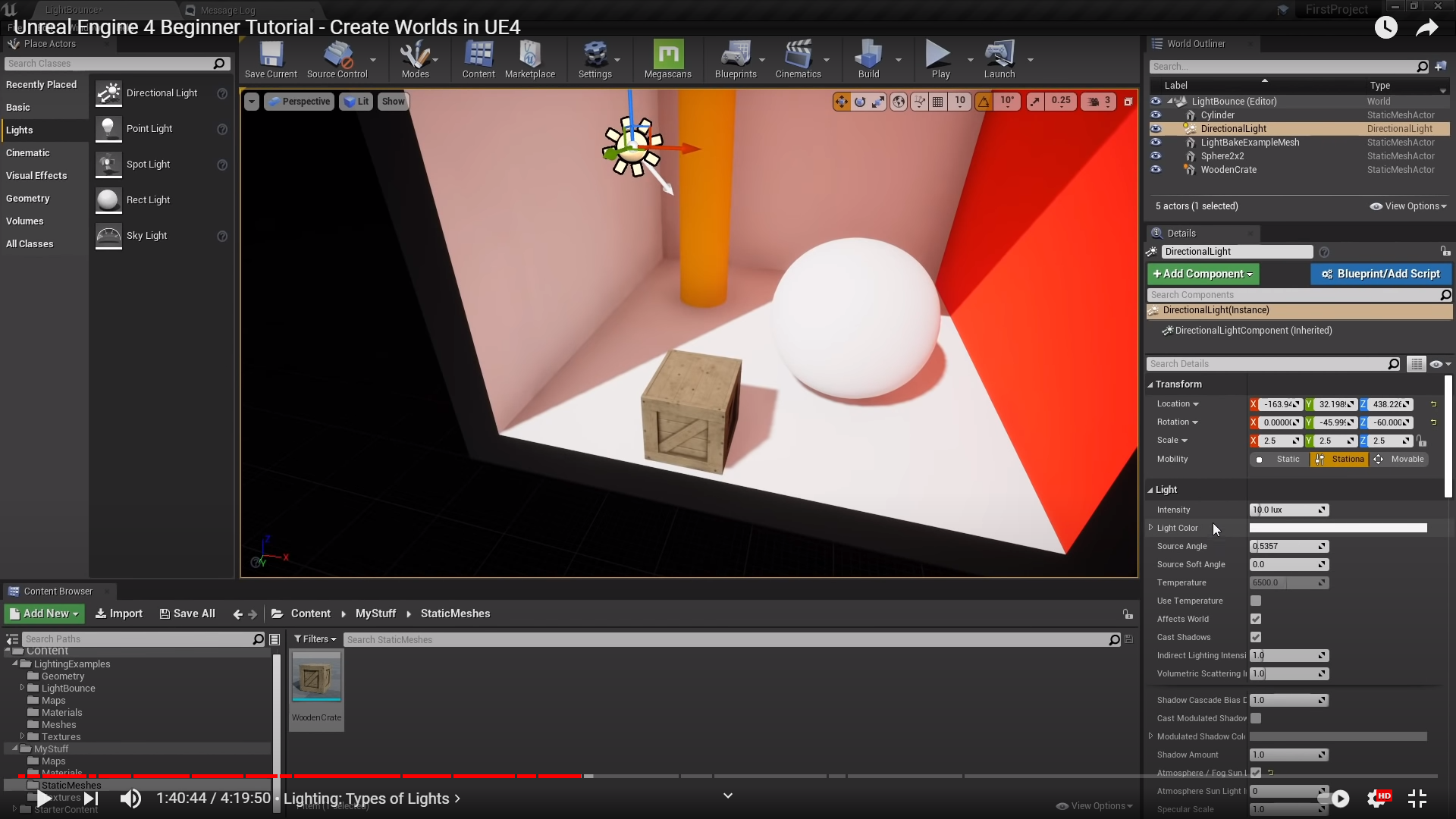Image resolution: width=1456 pixels, height=819 pixels.
Task: Open the Filters dropdown in Content Browser
Action: pos(315,639)
